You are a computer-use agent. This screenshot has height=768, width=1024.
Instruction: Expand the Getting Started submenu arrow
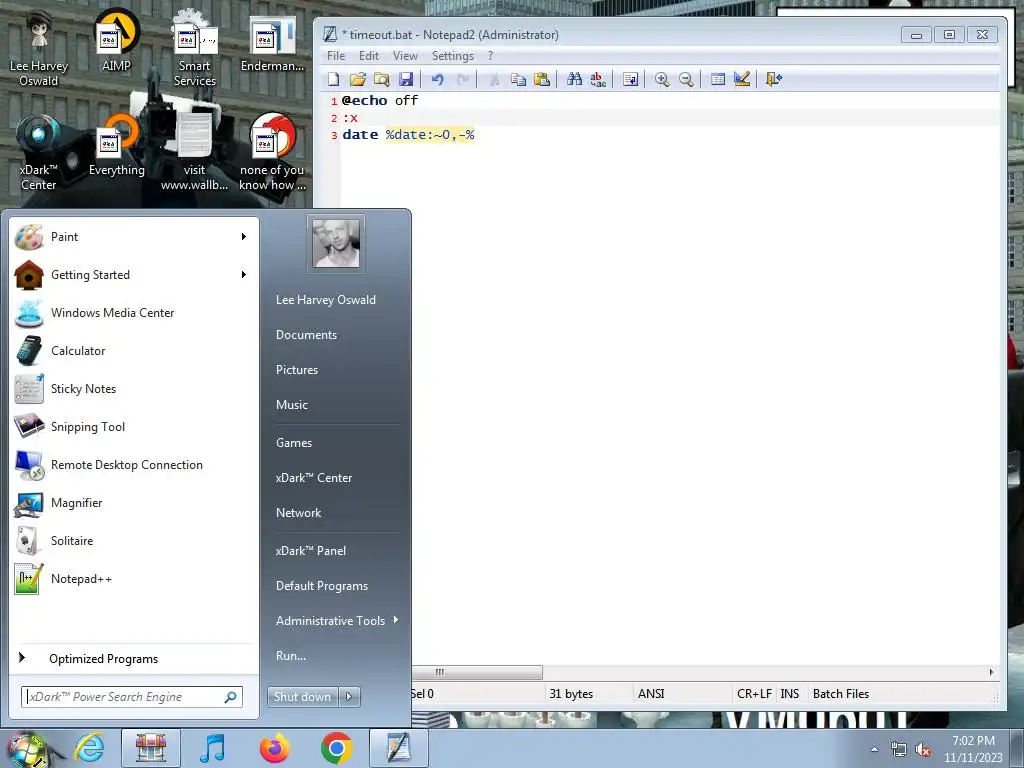coord(244,274)
